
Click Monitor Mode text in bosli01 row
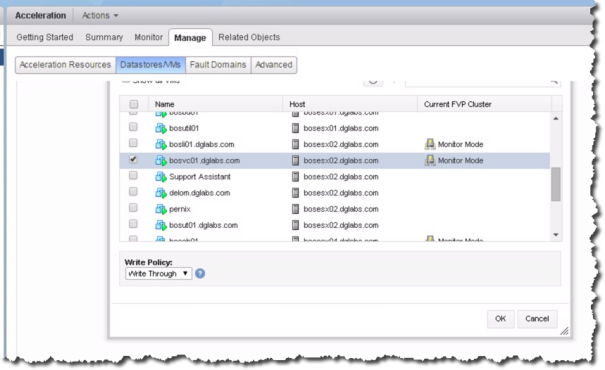(460, 144)
